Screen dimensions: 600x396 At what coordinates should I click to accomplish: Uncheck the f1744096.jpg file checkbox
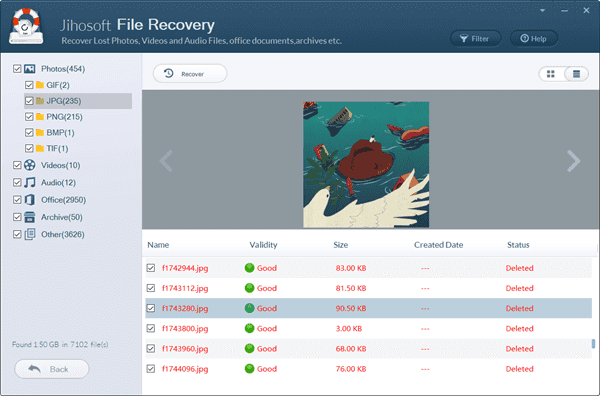[x=151, y=369]
